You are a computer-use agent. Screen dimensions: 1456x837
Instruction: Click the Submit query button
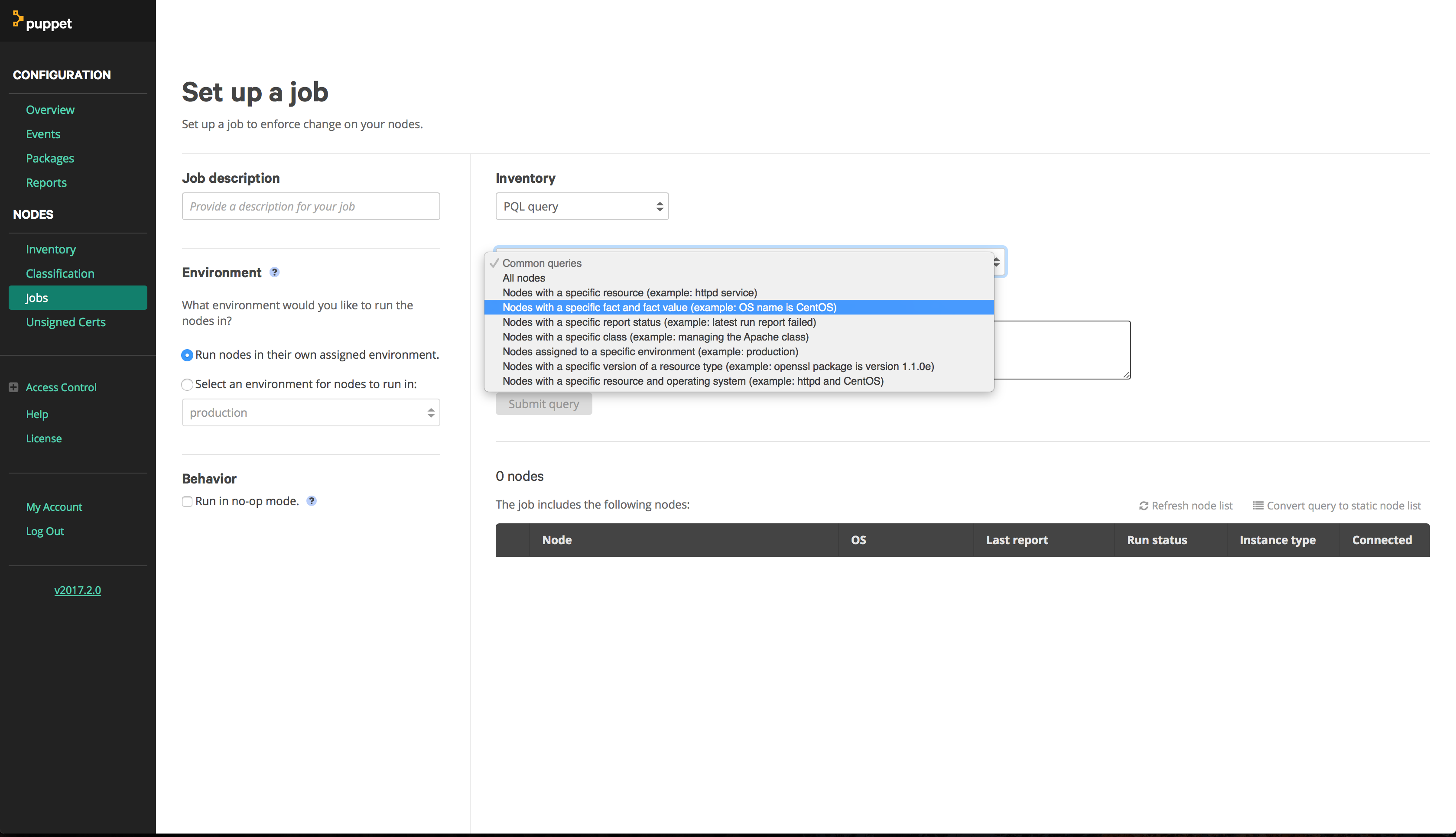pyautogui.click(x=543, y=404)
